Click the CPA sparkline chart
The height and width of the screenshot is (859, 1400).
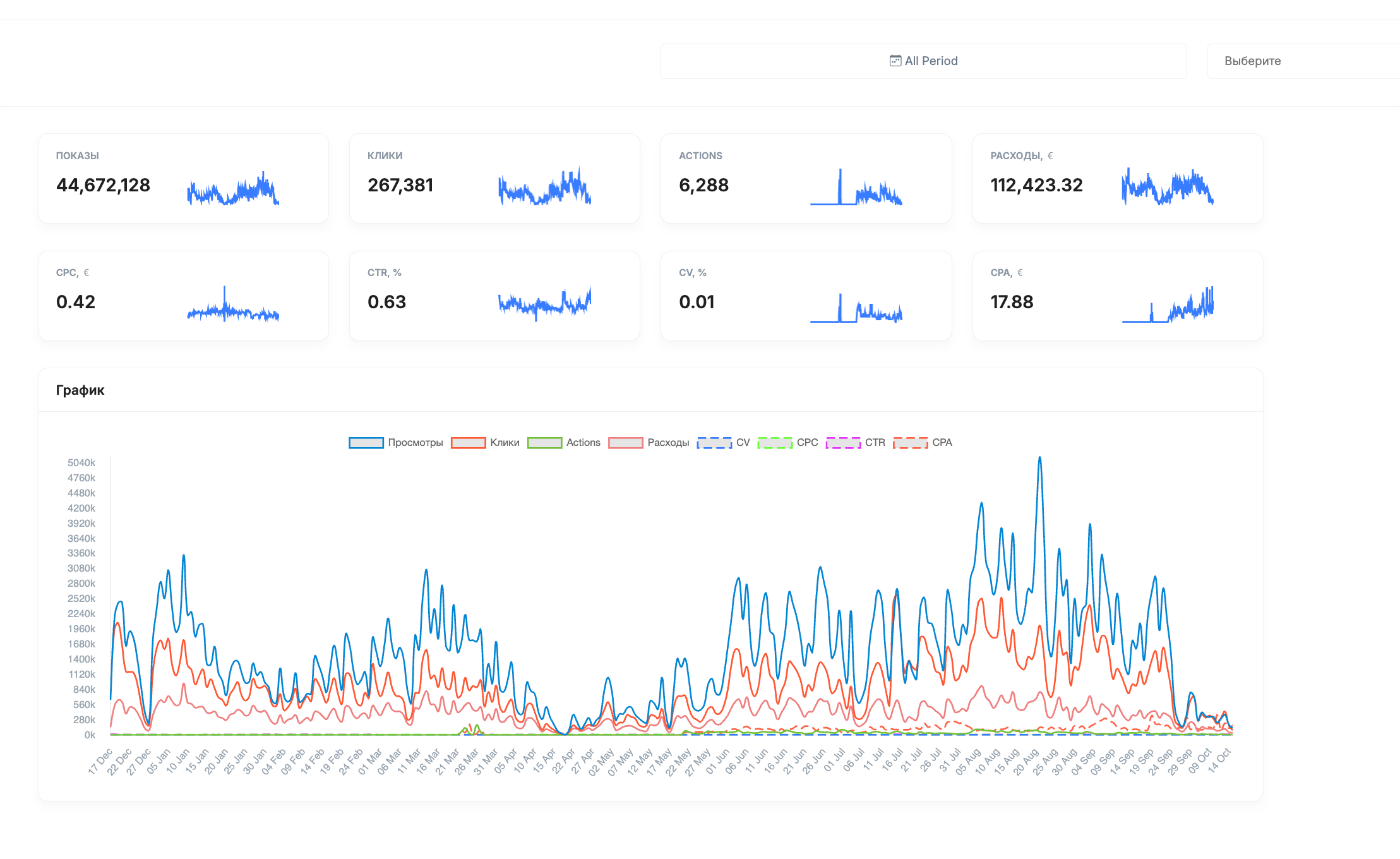click(1168, 304)
